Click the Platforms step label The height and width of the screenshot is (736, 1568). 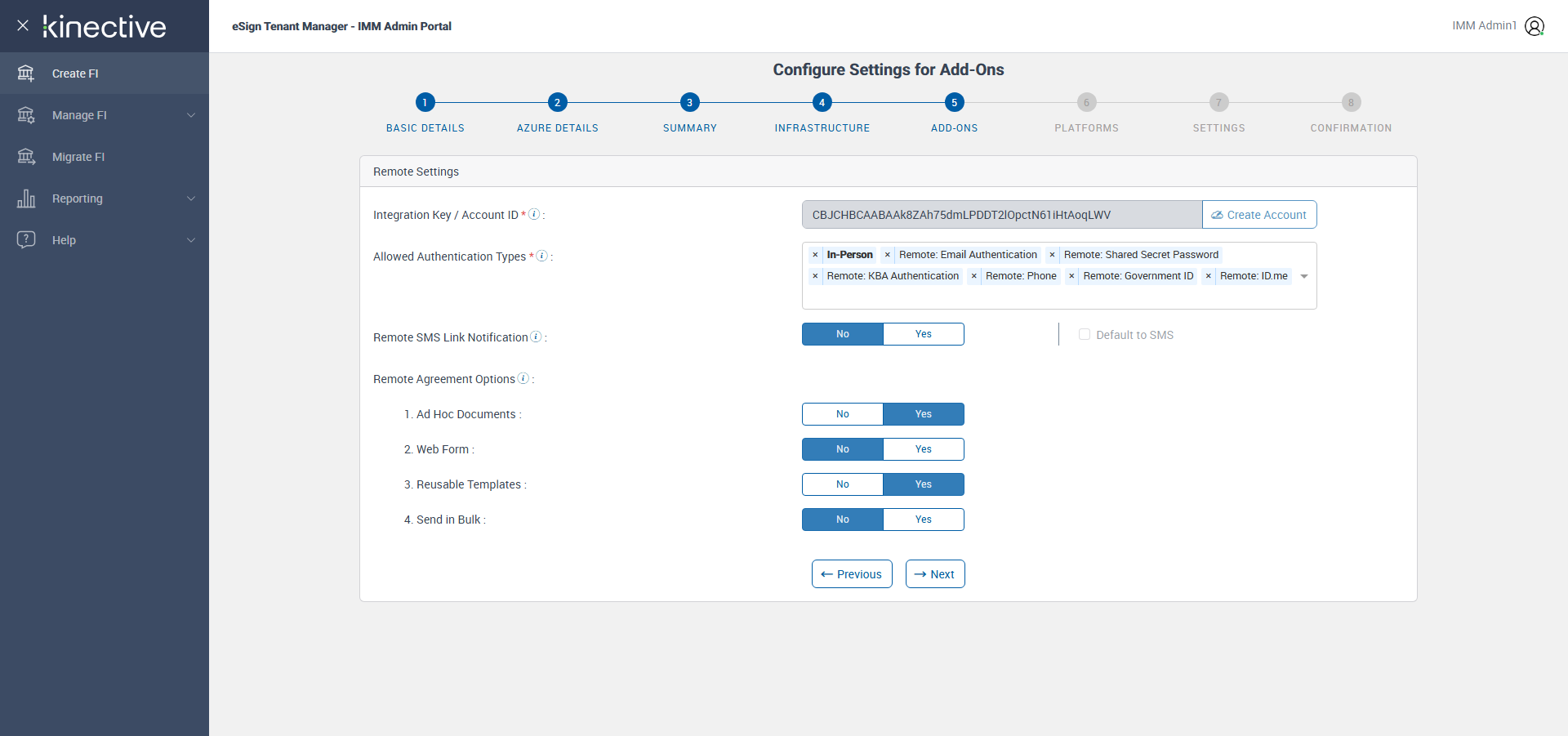click(x=1087, y=128)
